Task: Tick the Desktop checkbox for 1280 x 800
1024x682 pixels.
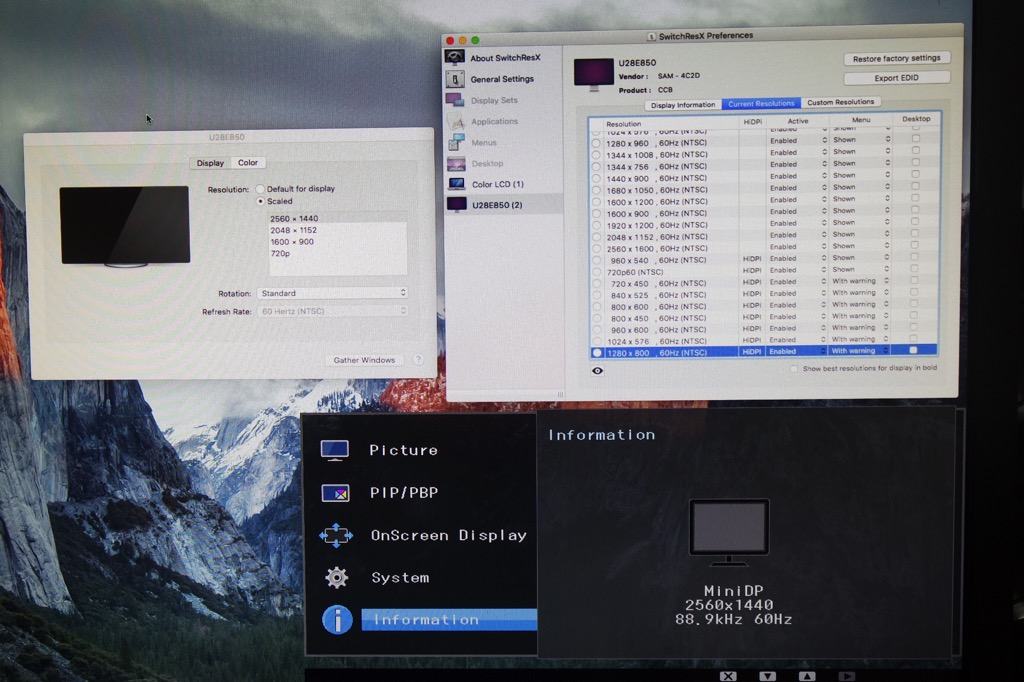Action: [914, 350]
